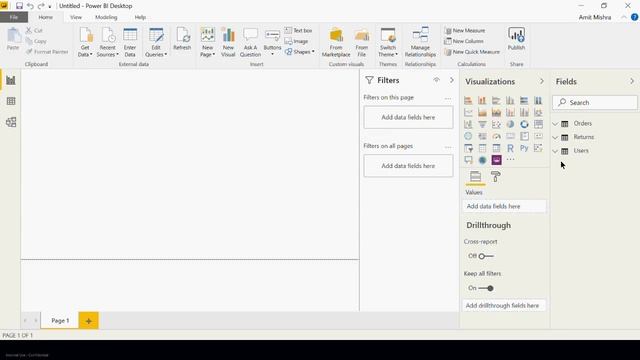Collapse the Filters pane chevron
Screen dimensions: 640x360
[x=451, y=80]
